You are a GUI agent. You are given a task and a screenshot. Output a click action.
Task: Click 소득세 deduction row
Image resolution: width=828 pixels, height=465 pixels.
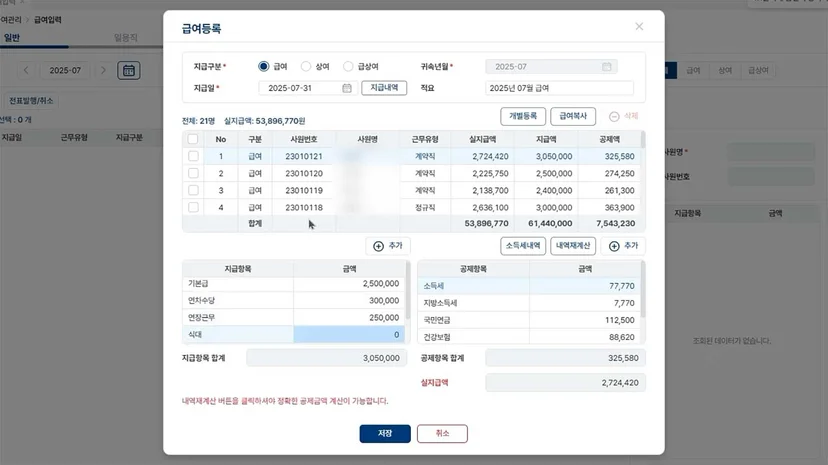tap(529, 286)
